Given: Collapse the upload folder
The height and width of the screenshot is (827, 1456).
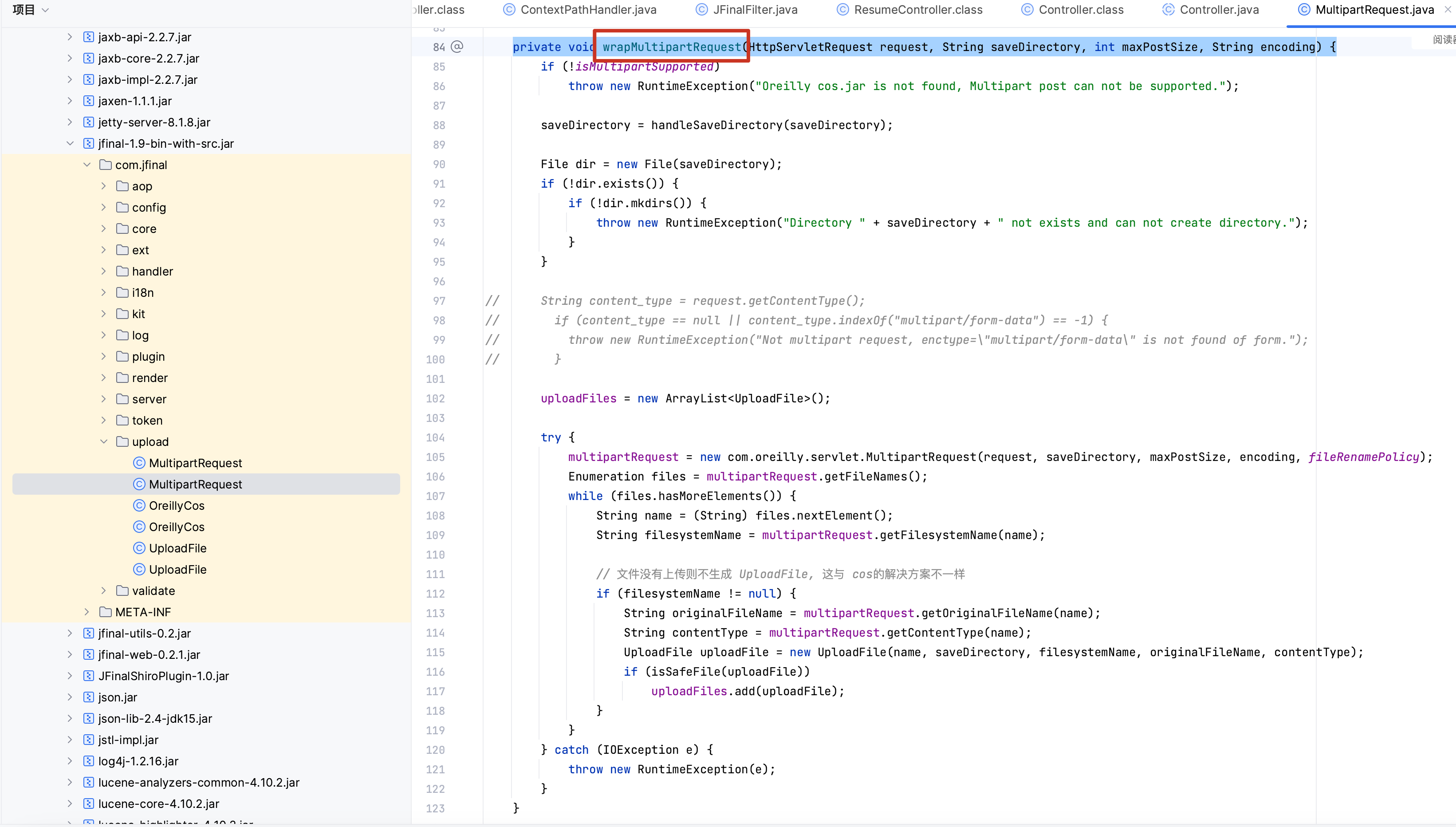Looking at the screenshot, I should [103, 442].
